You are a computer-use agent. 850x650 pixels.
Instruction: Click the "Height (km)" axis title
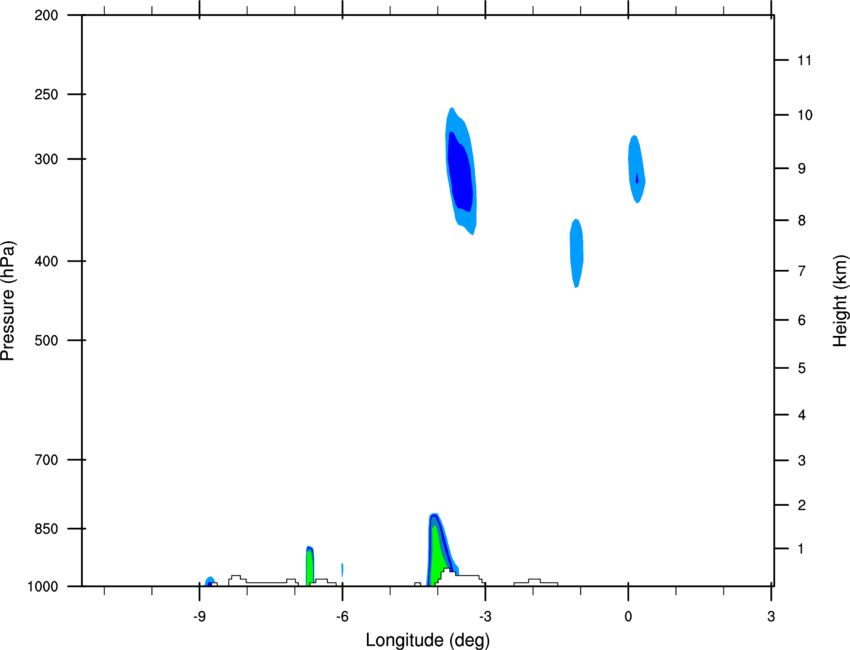click(840, 301)
